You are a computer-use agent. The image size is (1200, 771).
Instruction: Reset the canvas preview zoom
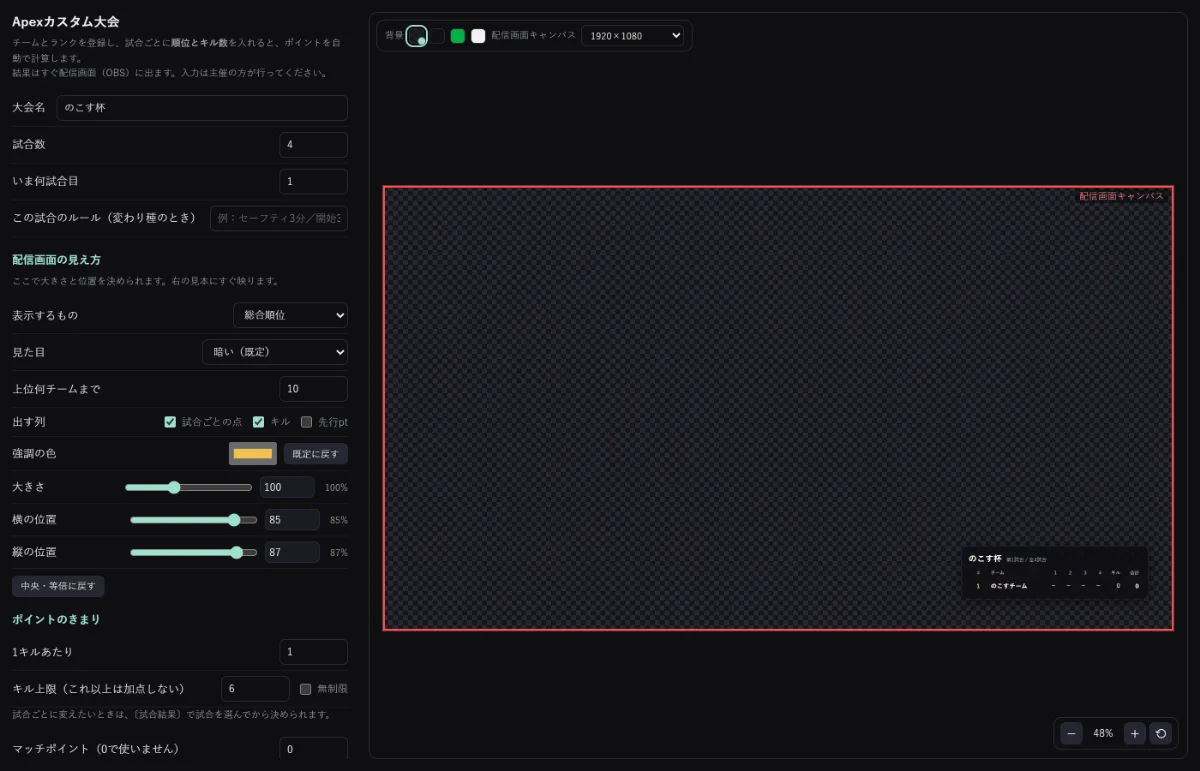[x=1161, y=733]
